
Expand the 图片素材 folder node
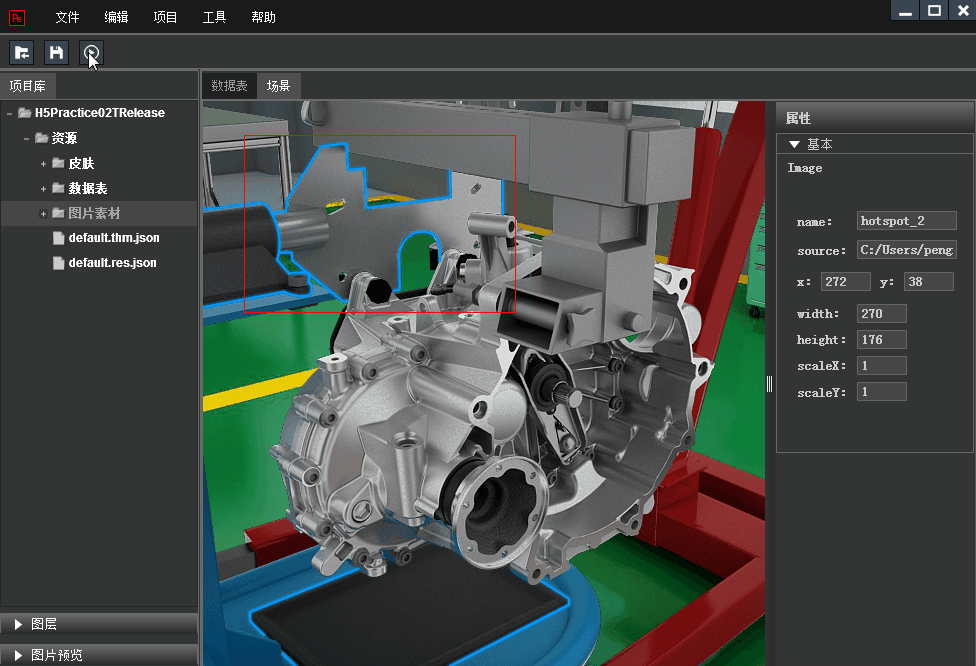[x=43, y=213]
